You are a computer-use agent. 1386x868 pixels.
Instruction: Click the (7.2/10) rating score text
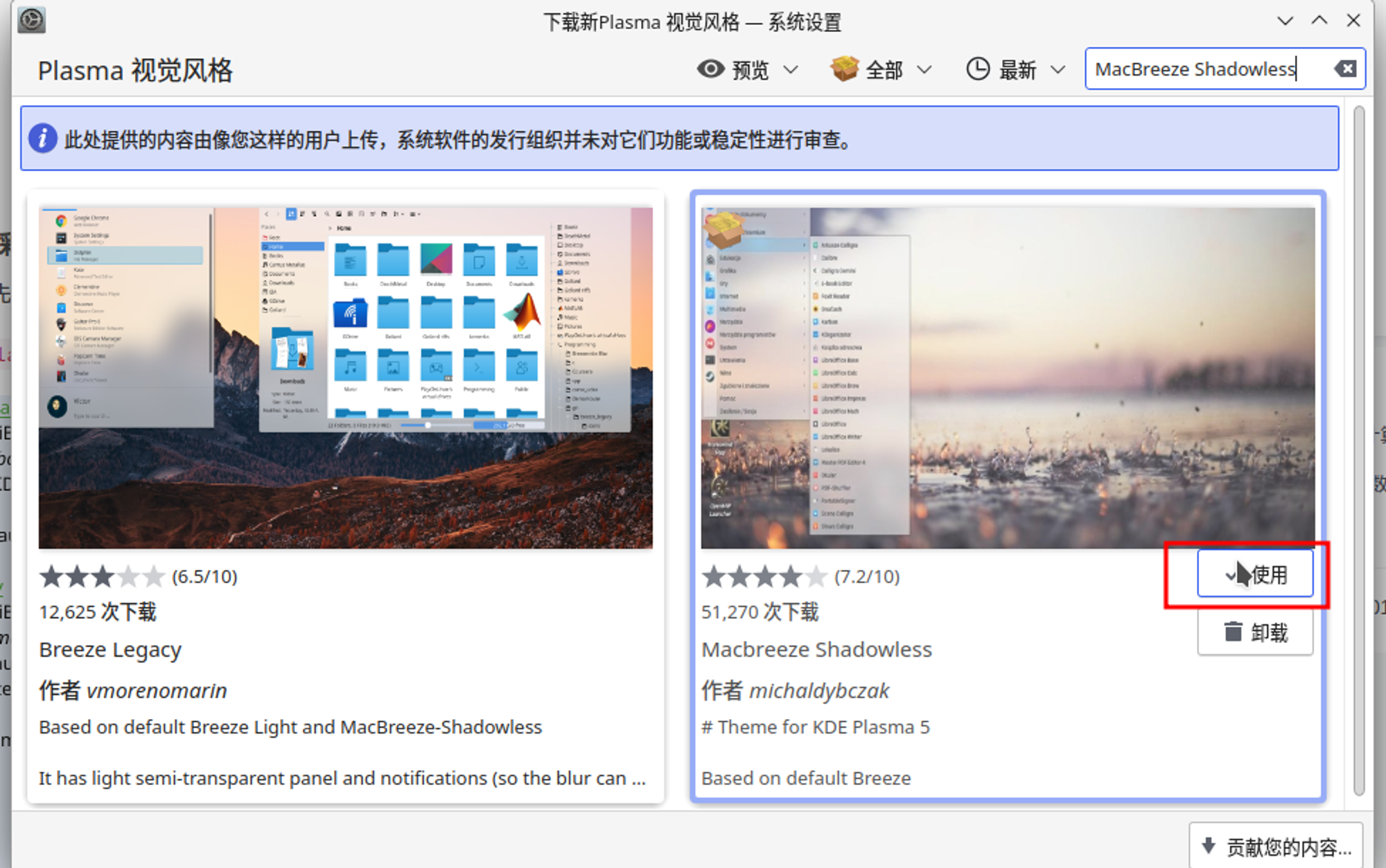[867, 576]
